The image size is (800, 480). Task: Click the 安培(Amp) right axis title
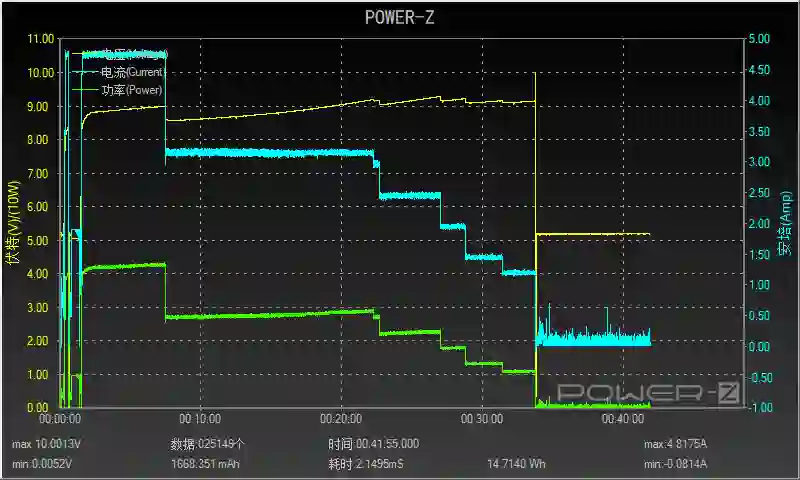[x=785, y=223]
